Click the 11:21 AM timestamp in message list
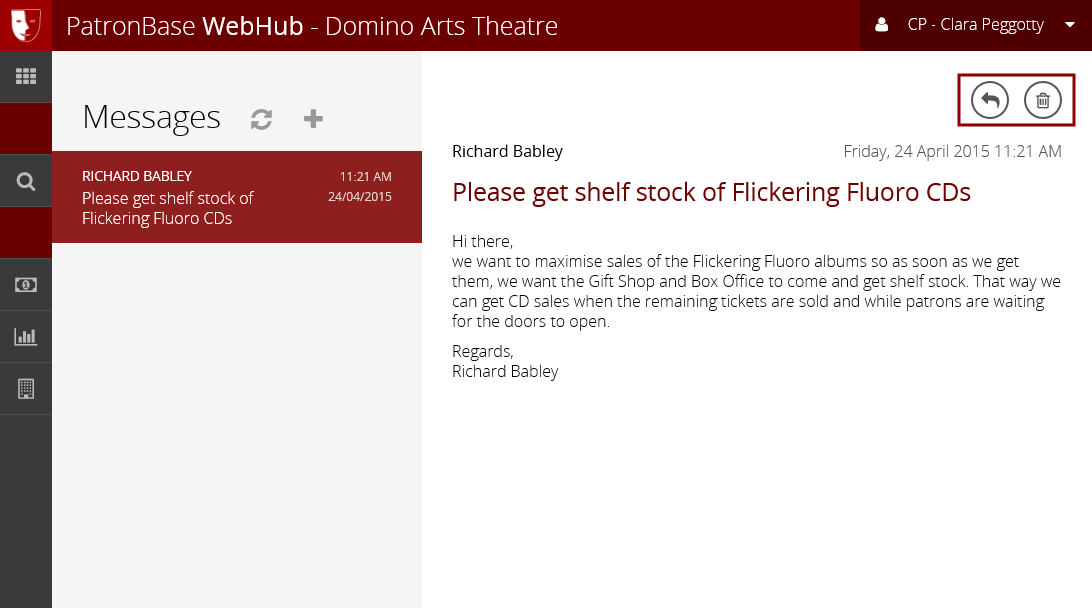This screenshot has height=608, width=1092. [x=365, y=176]
